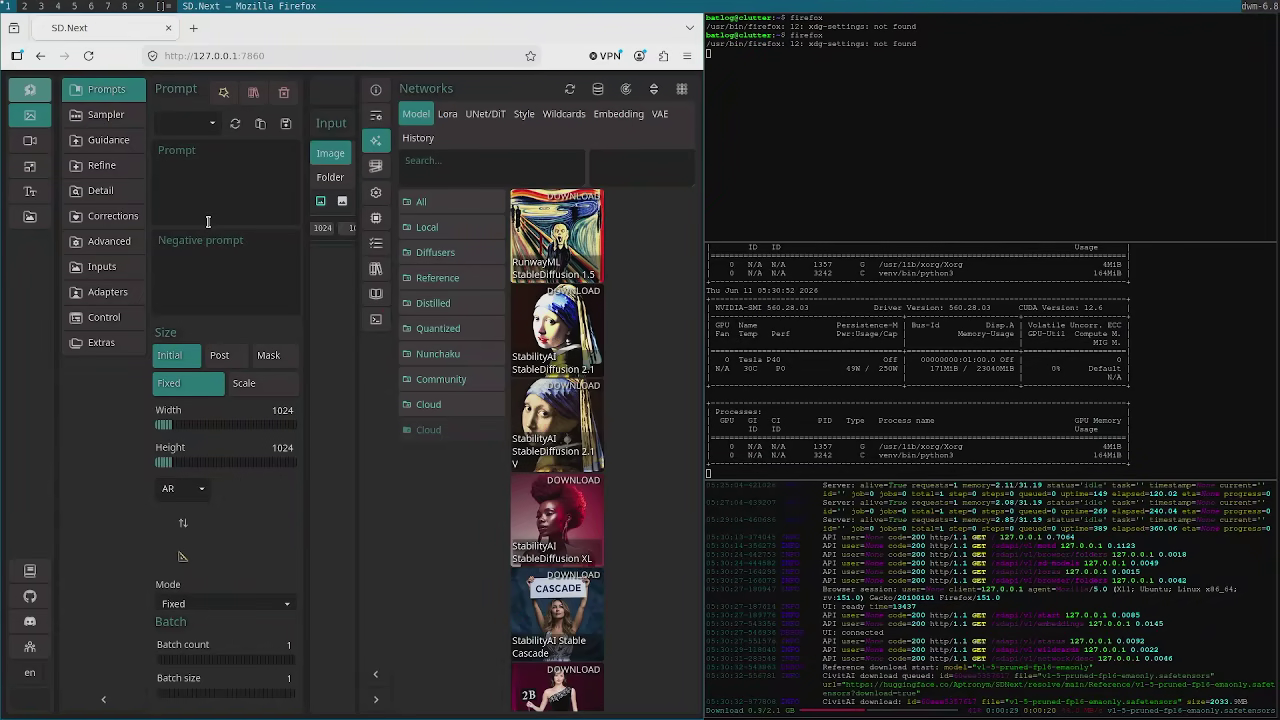The image size is (1280, 720).
Task: Click the GitHub icon in lower left sidebar
Action: point(30,597)
